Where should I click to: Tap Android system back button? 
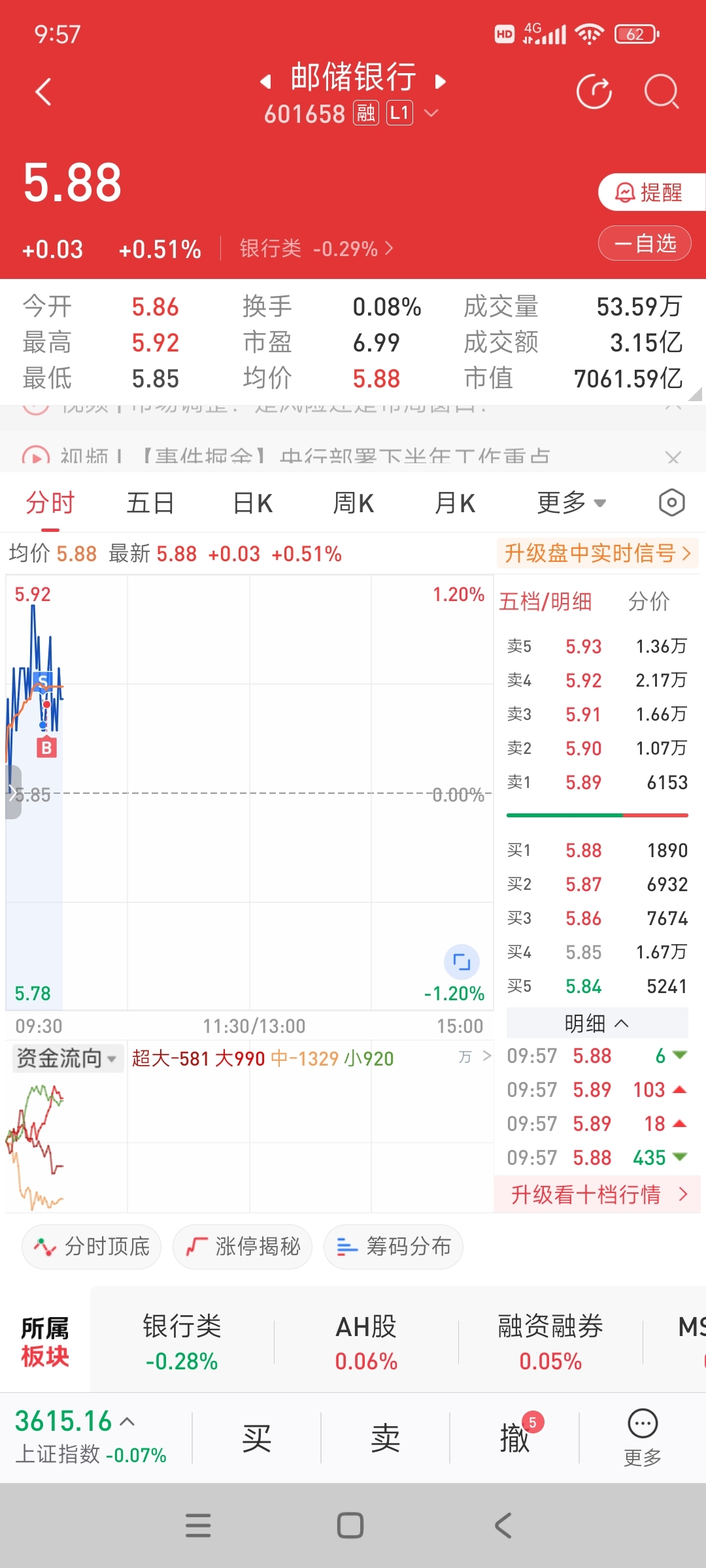[x=503, y=1526]
